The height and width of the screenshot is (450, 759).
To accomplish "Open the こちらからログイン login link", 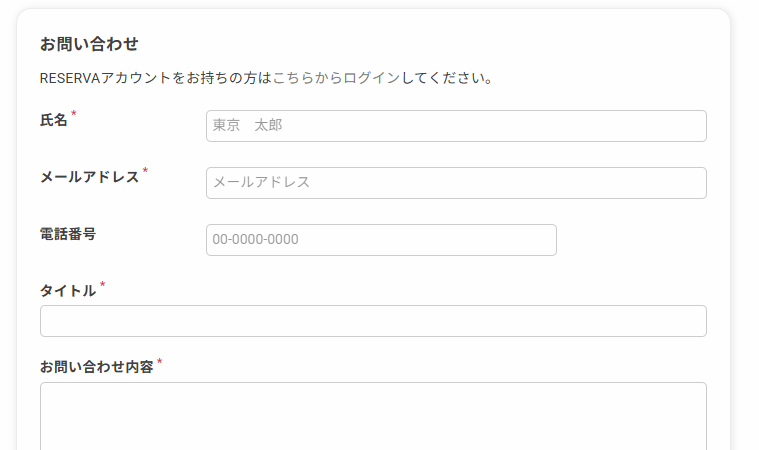I will coord(336,78).
